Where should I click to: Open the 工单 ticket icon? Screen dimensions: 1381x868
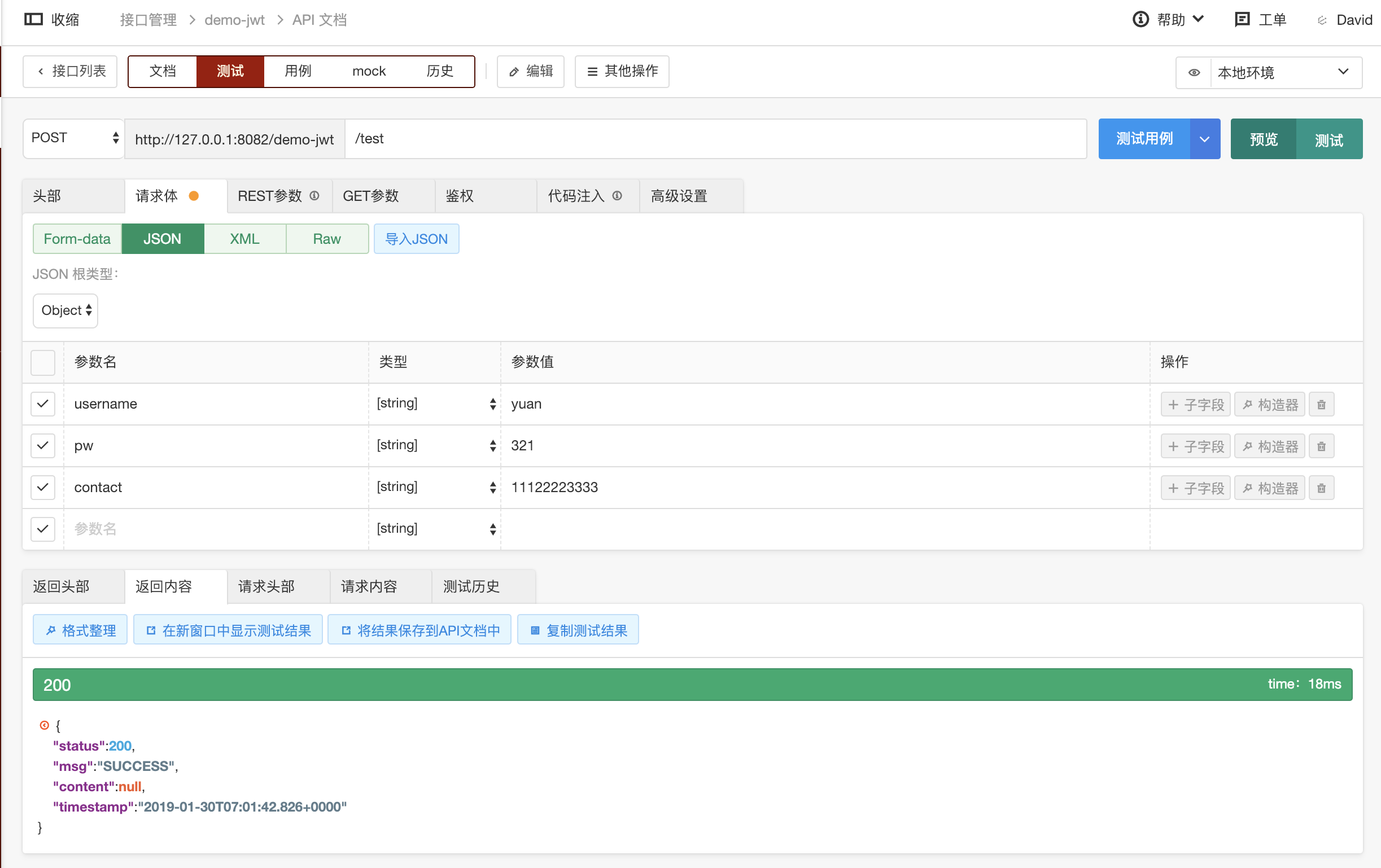coord(1242,19)
